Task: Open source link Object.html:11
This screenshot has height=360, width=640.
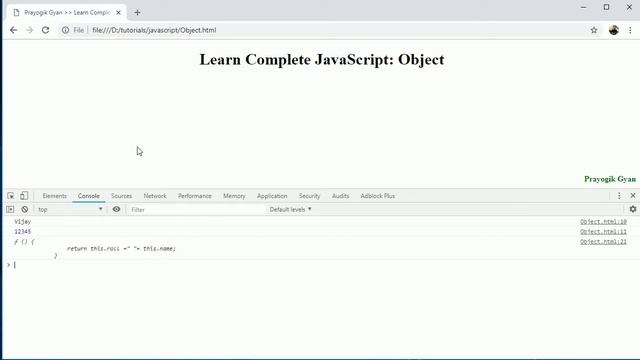Action: (603, 231)
